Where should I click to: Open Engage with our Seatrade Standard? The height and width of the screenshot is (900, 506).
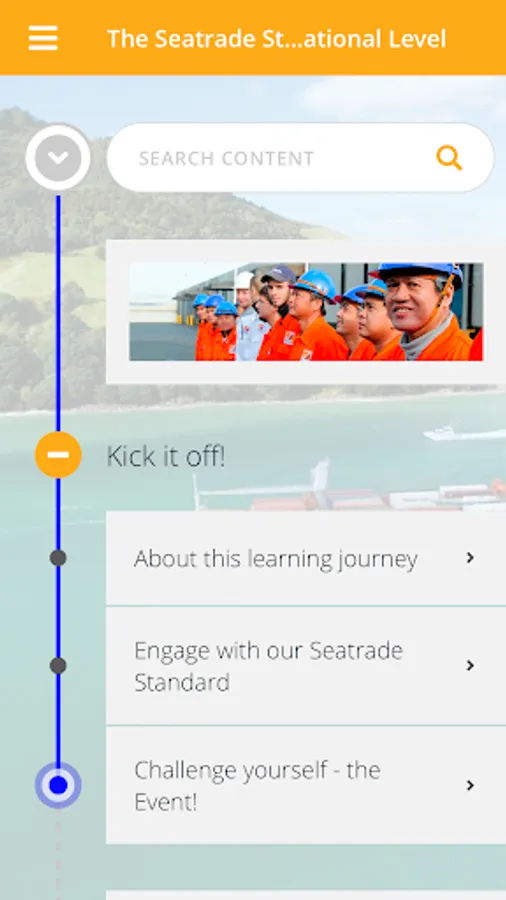pos(306,666)
